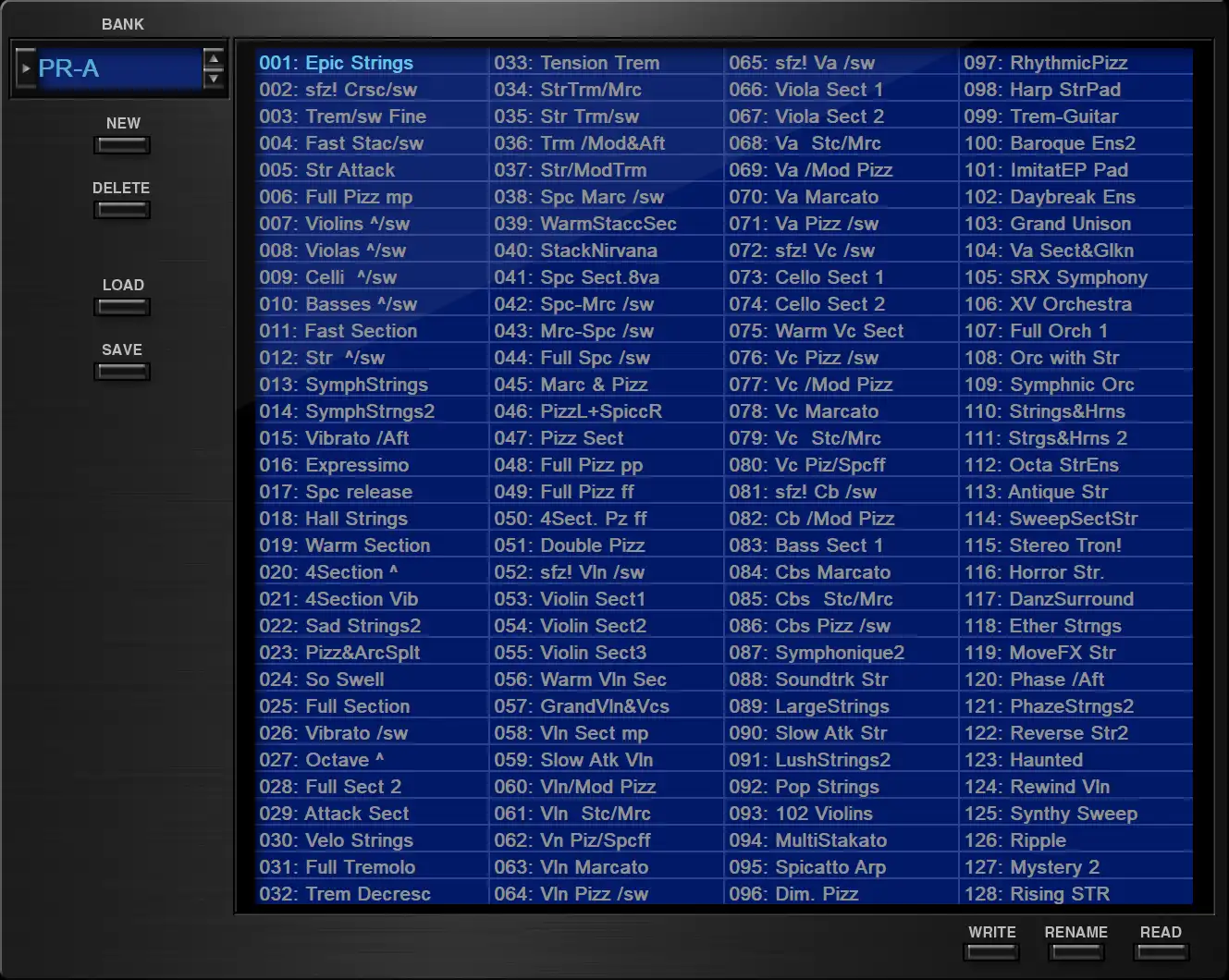Screen dimensions: 1229x980
Task: Select patch 001: Epic Strings
Action: coord(336,63)
